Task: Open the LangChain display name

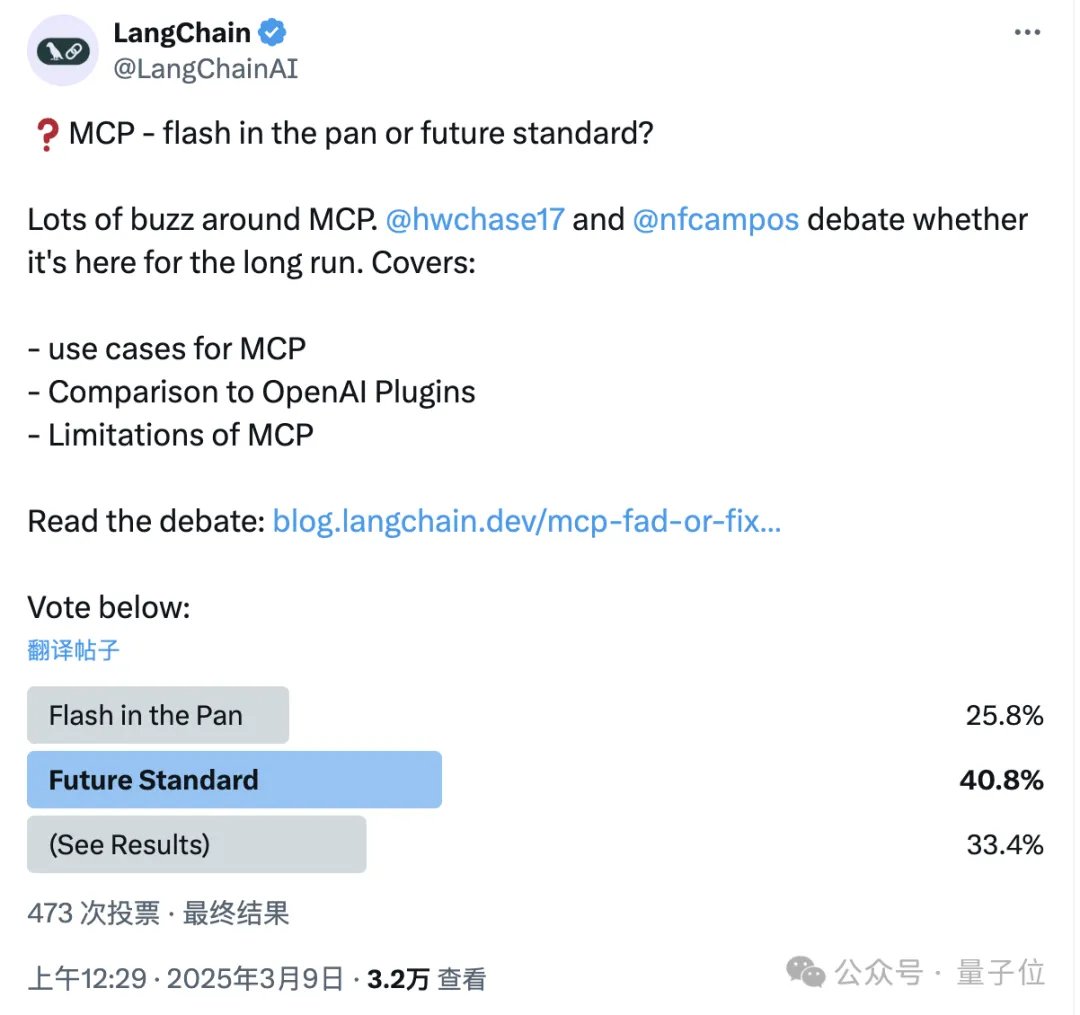Action: [182, 33]
